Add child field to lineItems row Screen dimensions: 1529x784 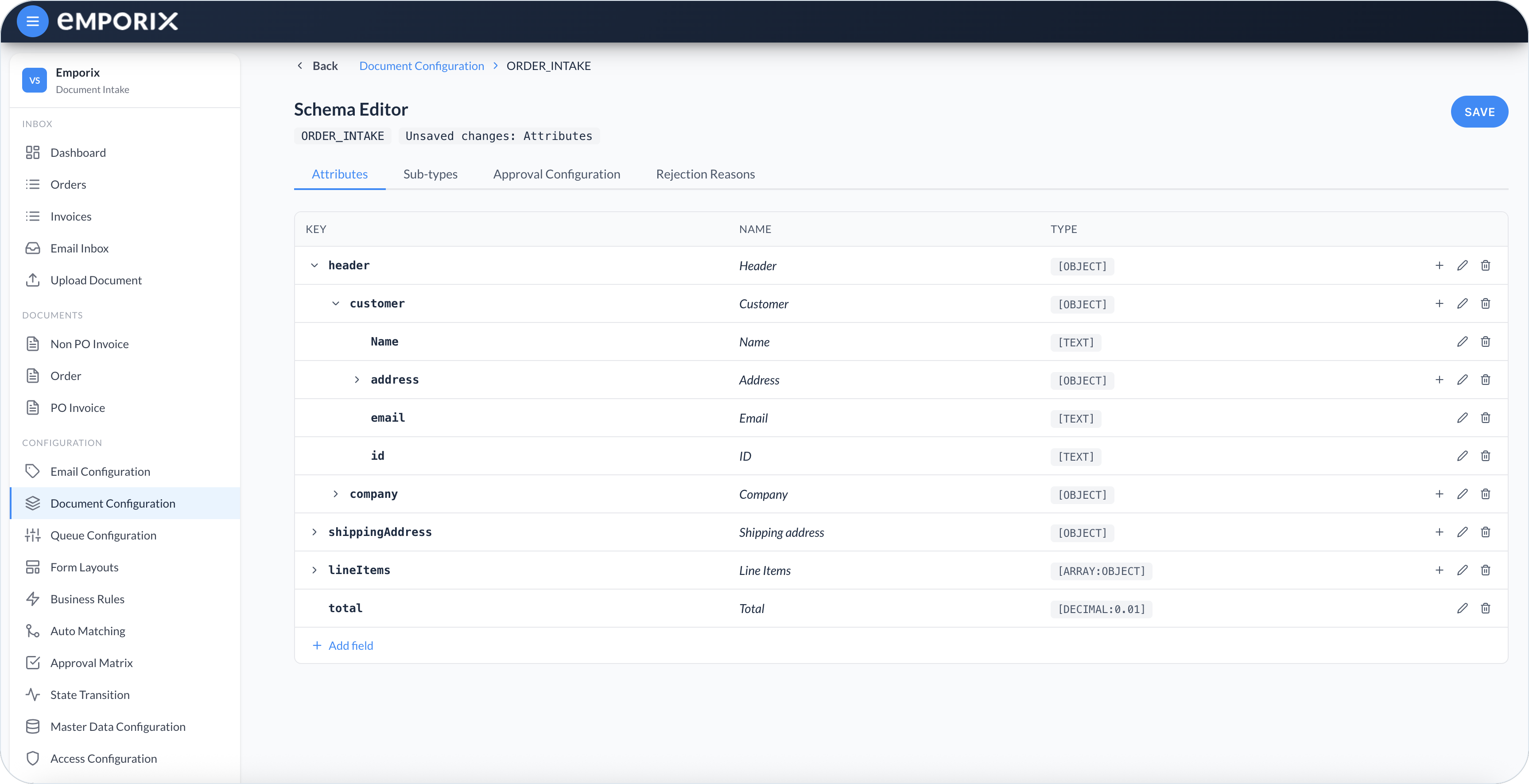point(1440,570)
